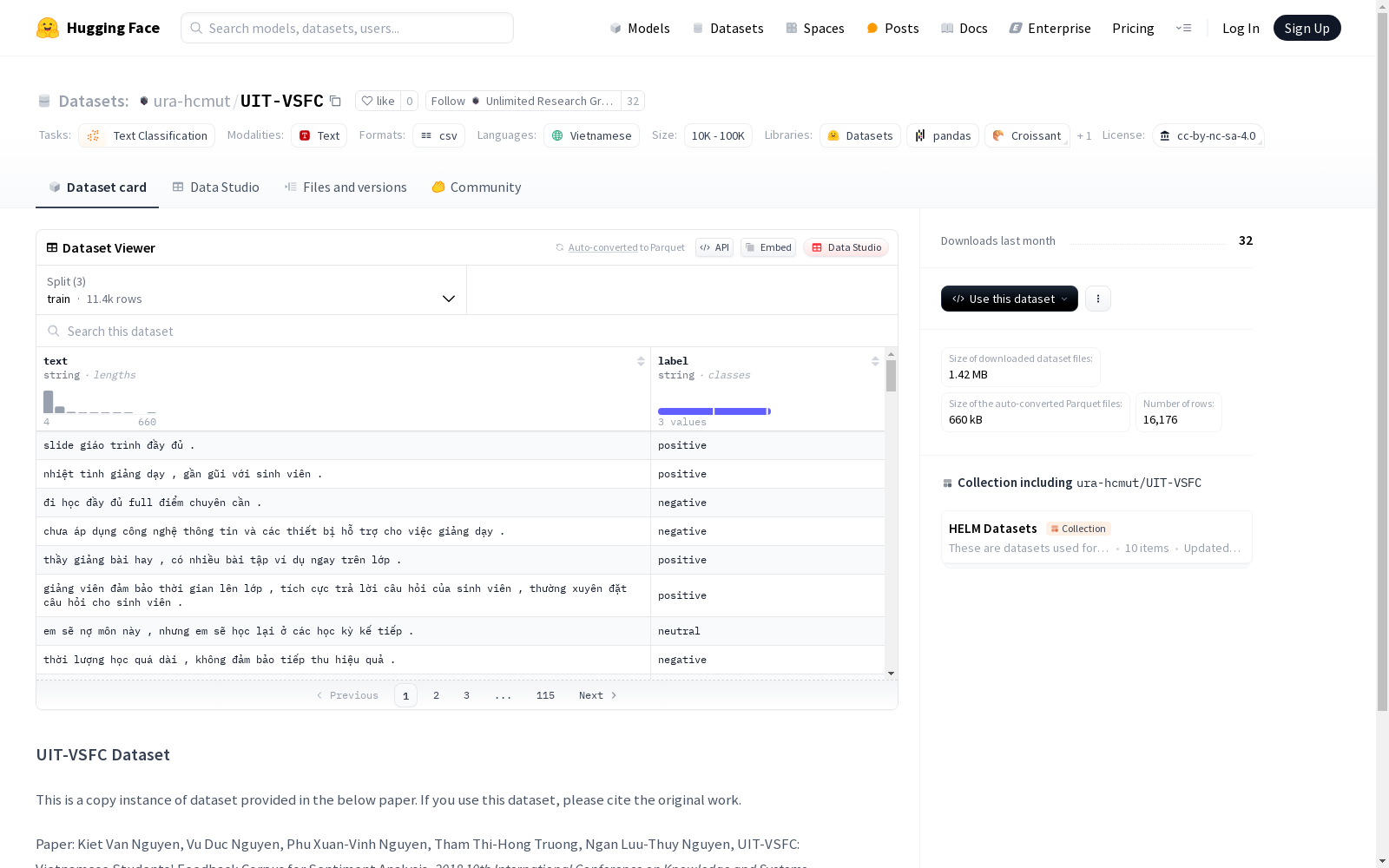Image resolution: width=1389 pixels, height=868 pixels.
Task: Open the Dataset card tab
Action: pos(97,187)
